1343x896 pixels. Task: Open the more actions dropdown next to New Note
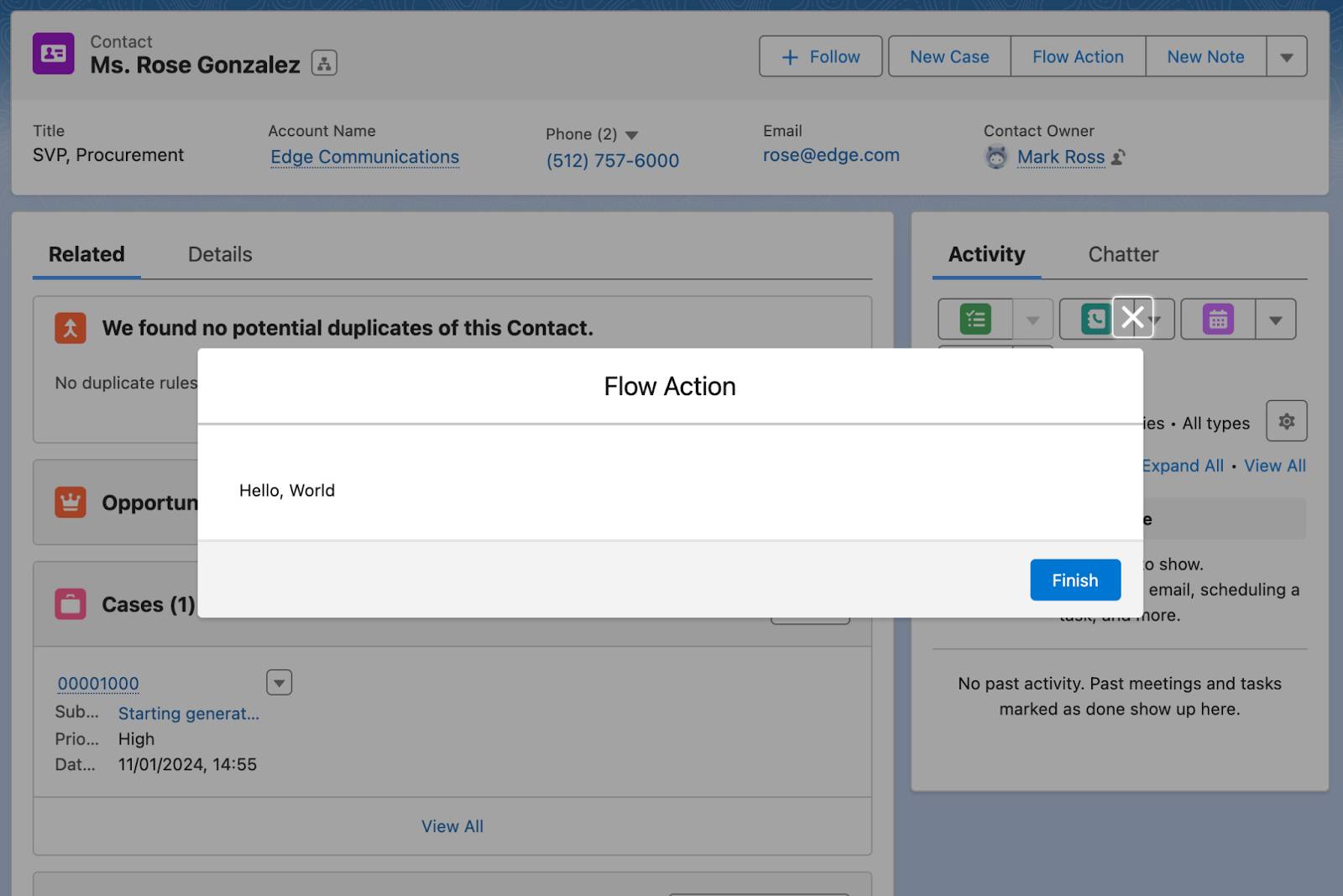(1287, 57)
